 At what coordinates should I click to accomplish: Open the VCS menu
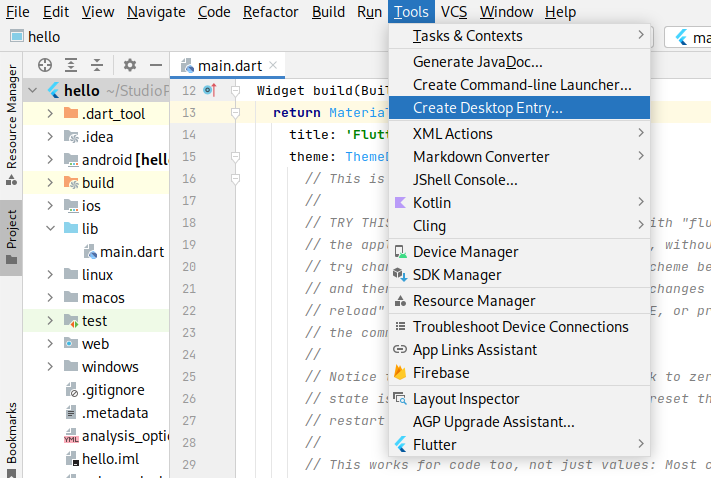(454, 12)
